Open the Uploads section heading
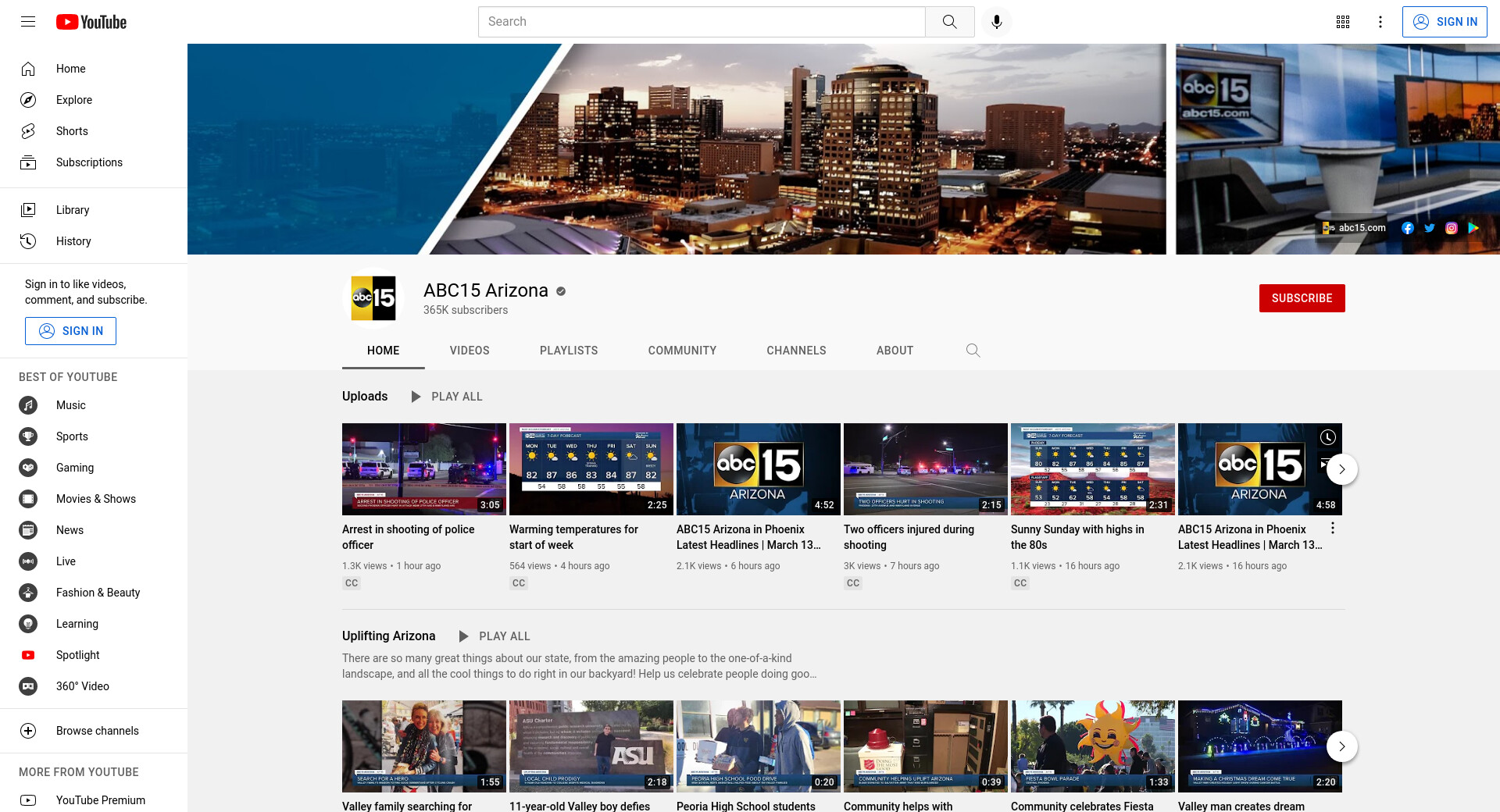The width and height of the screenshot is (1500, 812). pos(365,396)
